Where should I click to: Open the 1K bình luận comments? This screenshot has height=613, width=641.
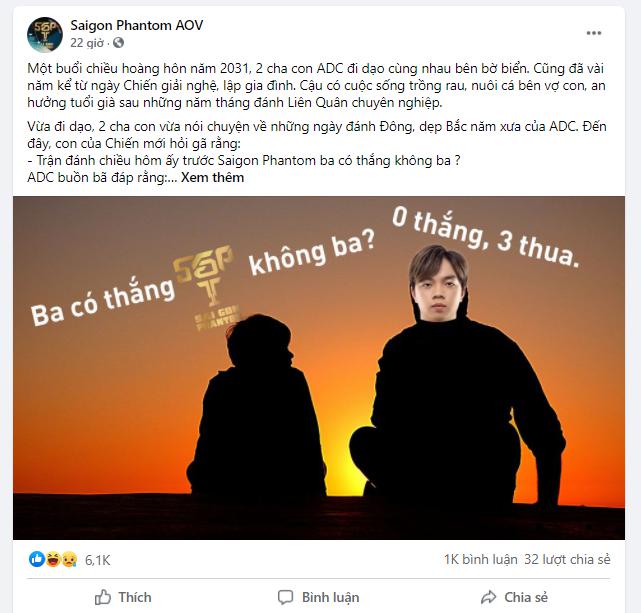tap(481, 559)
